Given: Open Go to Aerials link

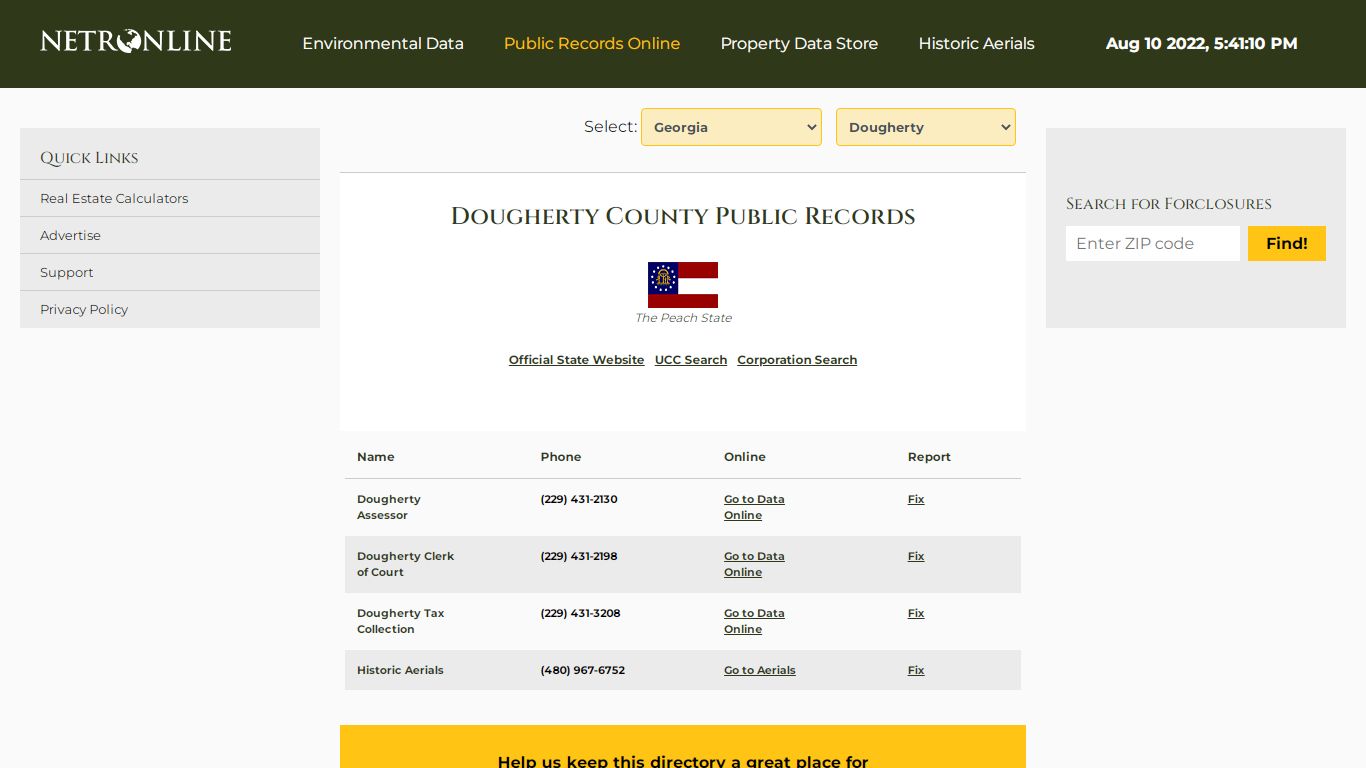Looking at the screenshot, I should (x=760, y=670).
